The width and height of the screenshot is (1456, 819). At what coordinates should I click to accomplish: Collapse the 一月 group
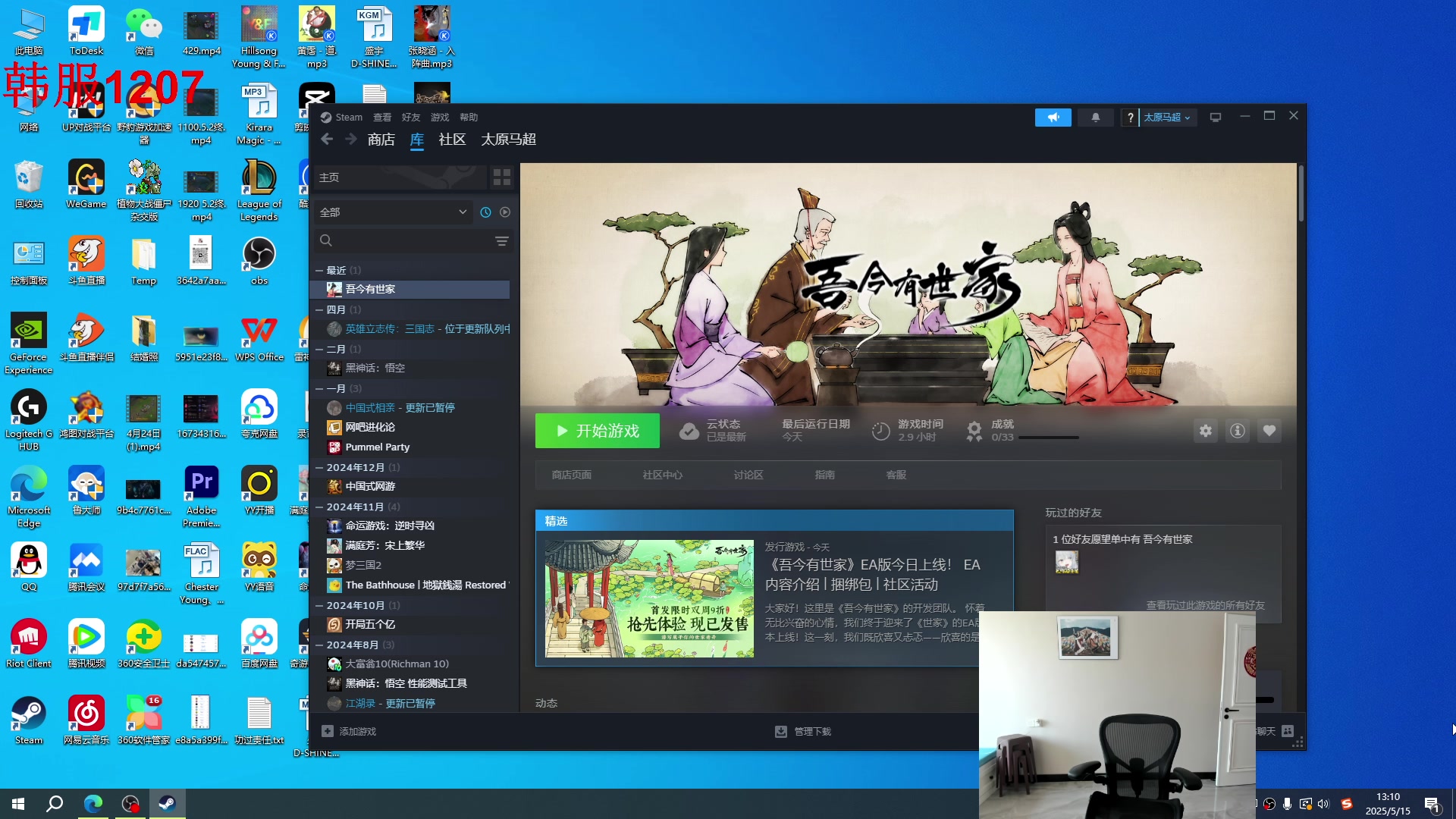319,388
